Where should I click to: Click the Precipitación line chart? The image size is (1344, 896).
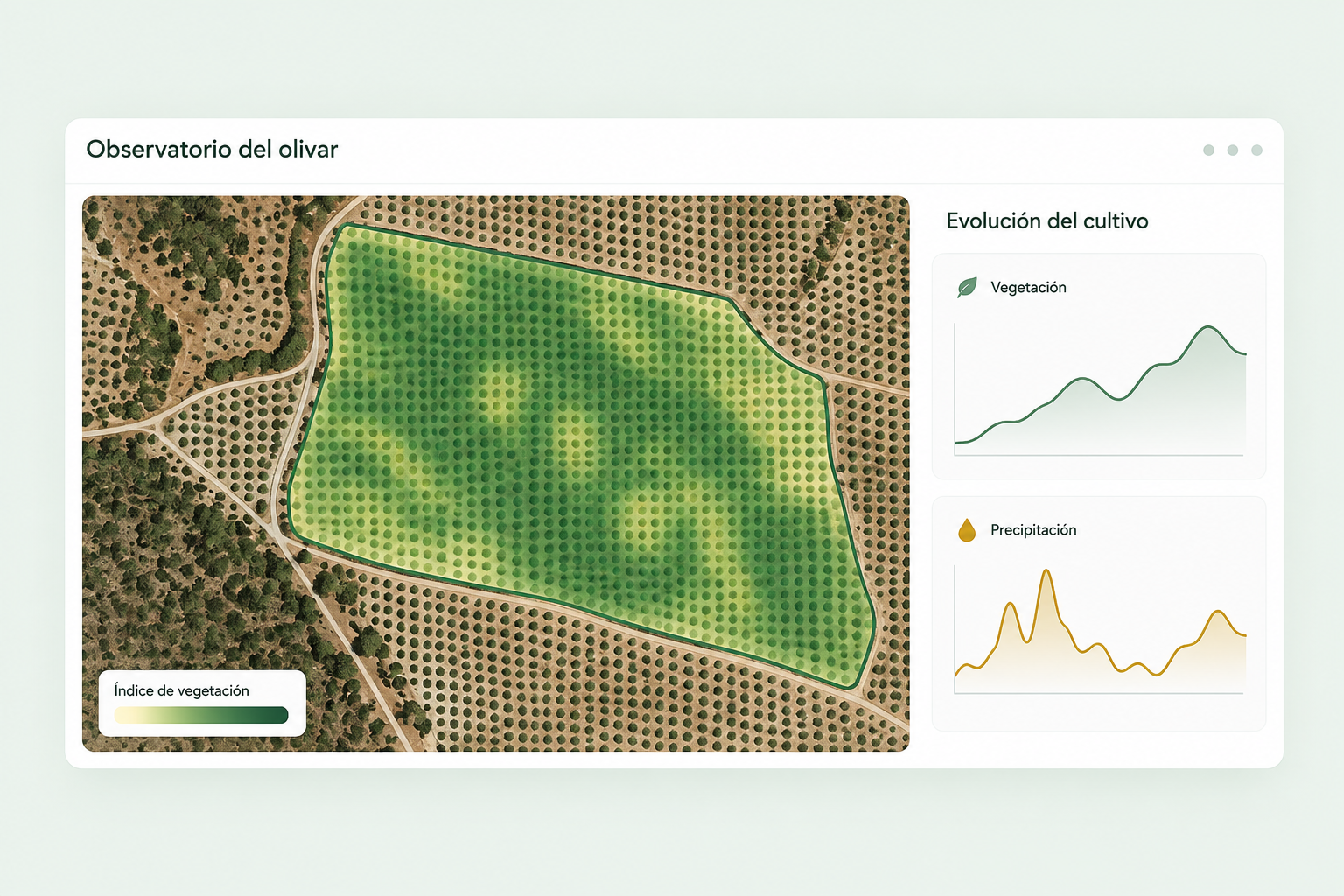coord(1100,631)
